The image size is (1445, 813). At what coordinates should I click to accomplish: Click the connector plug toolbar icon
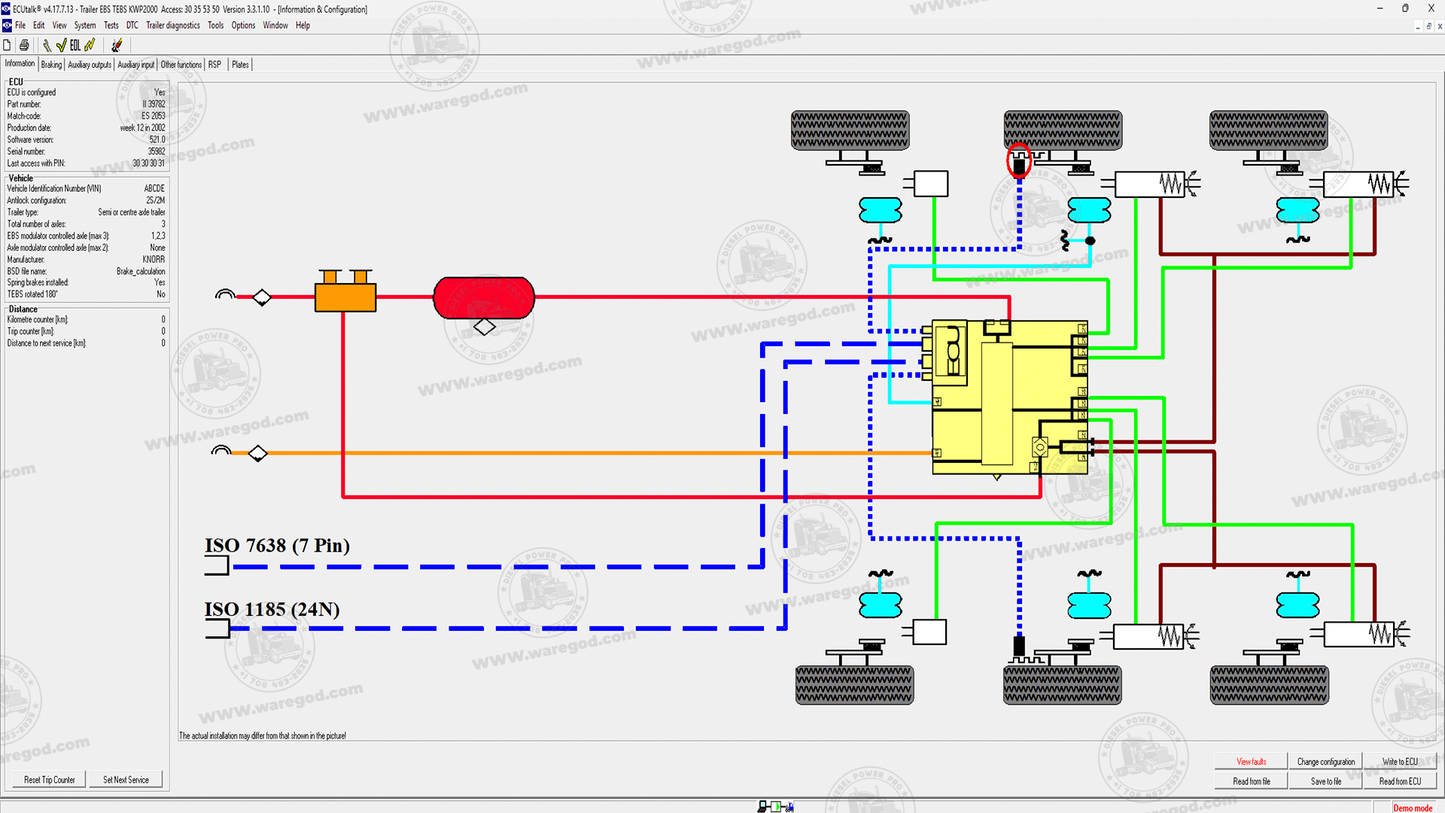click(x=116, y=45)
